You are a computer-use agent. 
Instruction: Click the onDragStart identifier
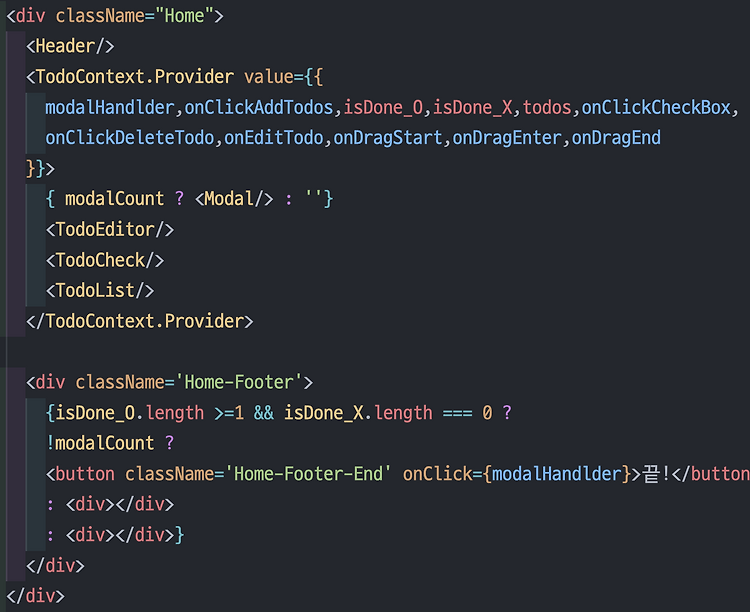388,138
